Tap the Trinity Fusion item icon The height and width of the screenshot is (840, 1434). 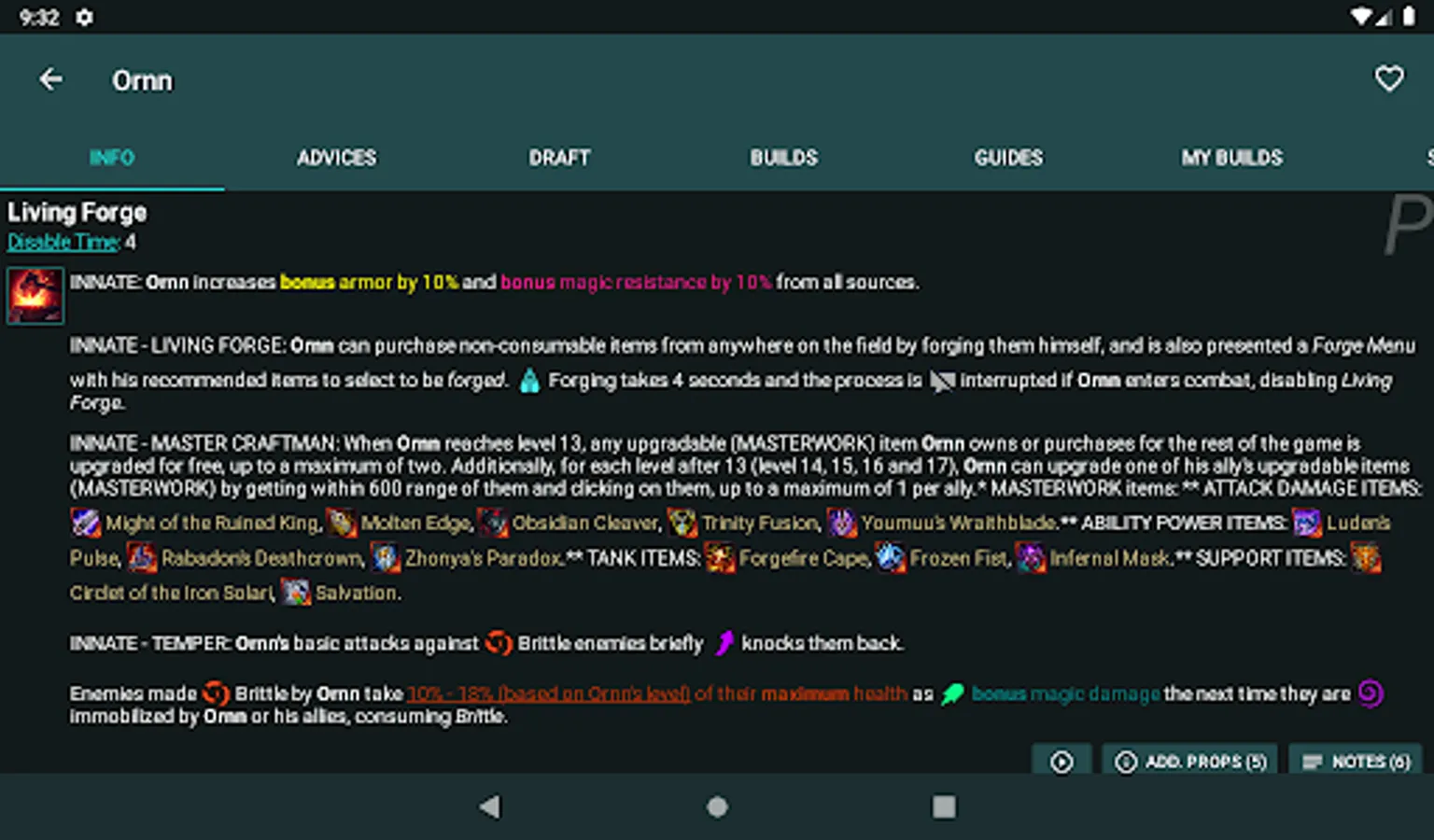point(682,523)
